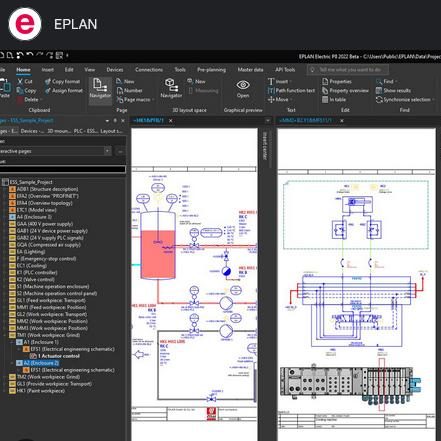Expand the GAA 400 V power supply node
The height and width of the screenshot is (441, 441).
tap(5, 224)
